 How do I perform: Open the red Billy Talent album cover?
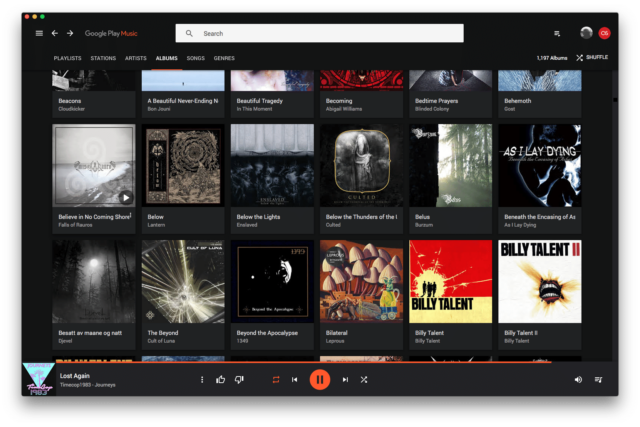click(x=451, y=282)
